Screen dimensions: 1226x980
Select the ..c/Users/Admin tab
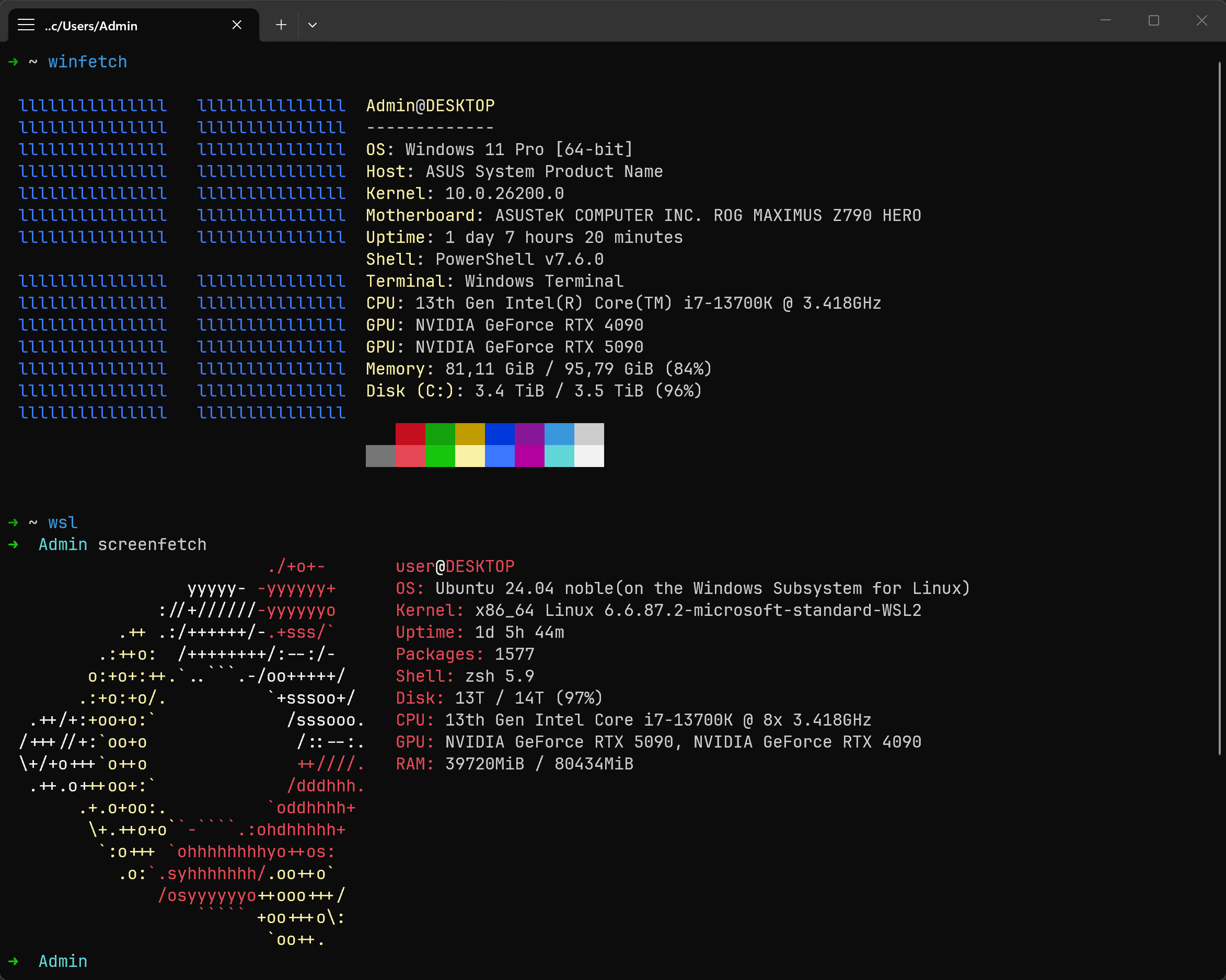(x=134, y=26)
